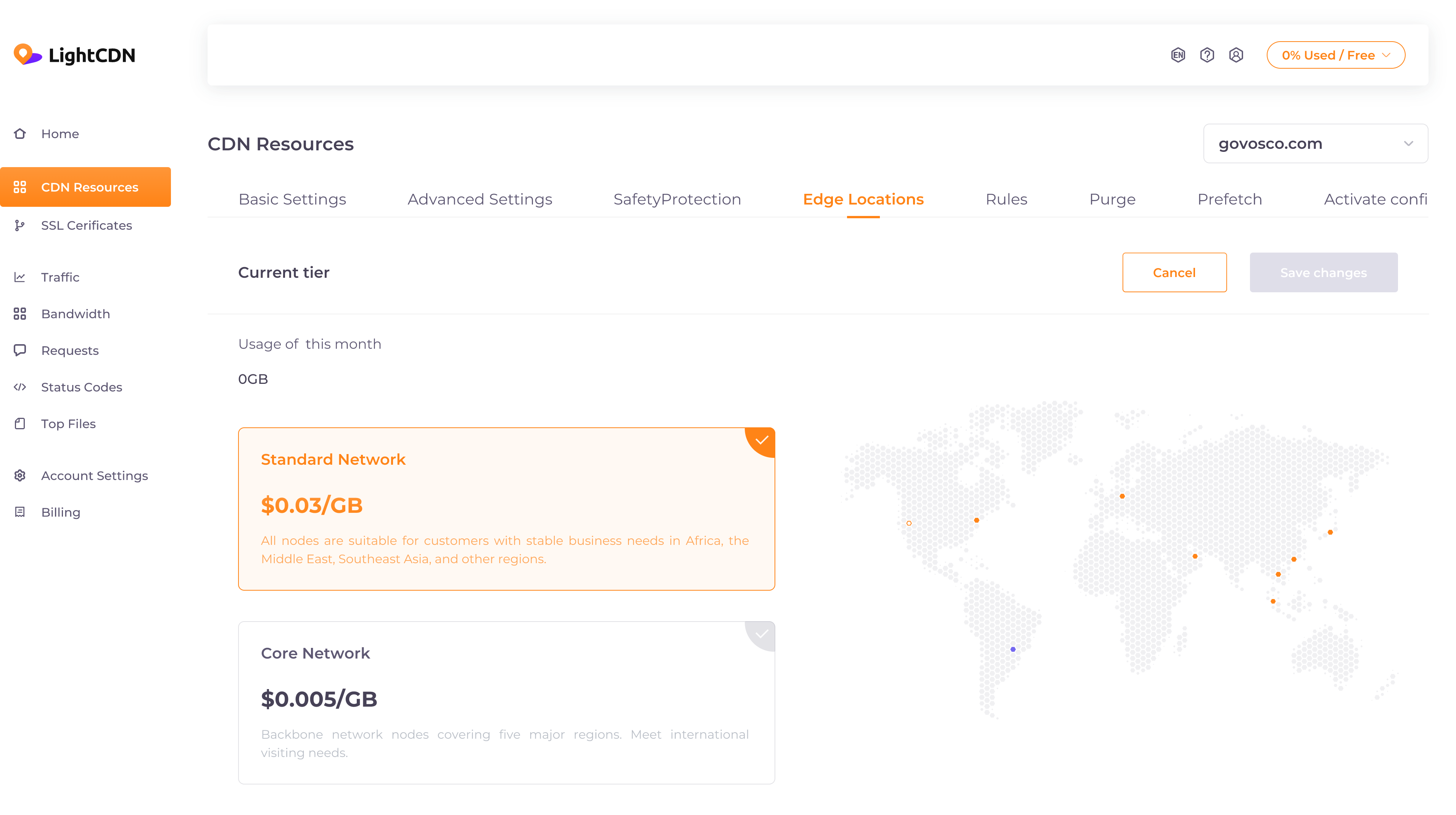The height and width of the screenshot is (815, 1456).
Task: Open the SafetyProtection tab
Action: (x=677, y=199)
